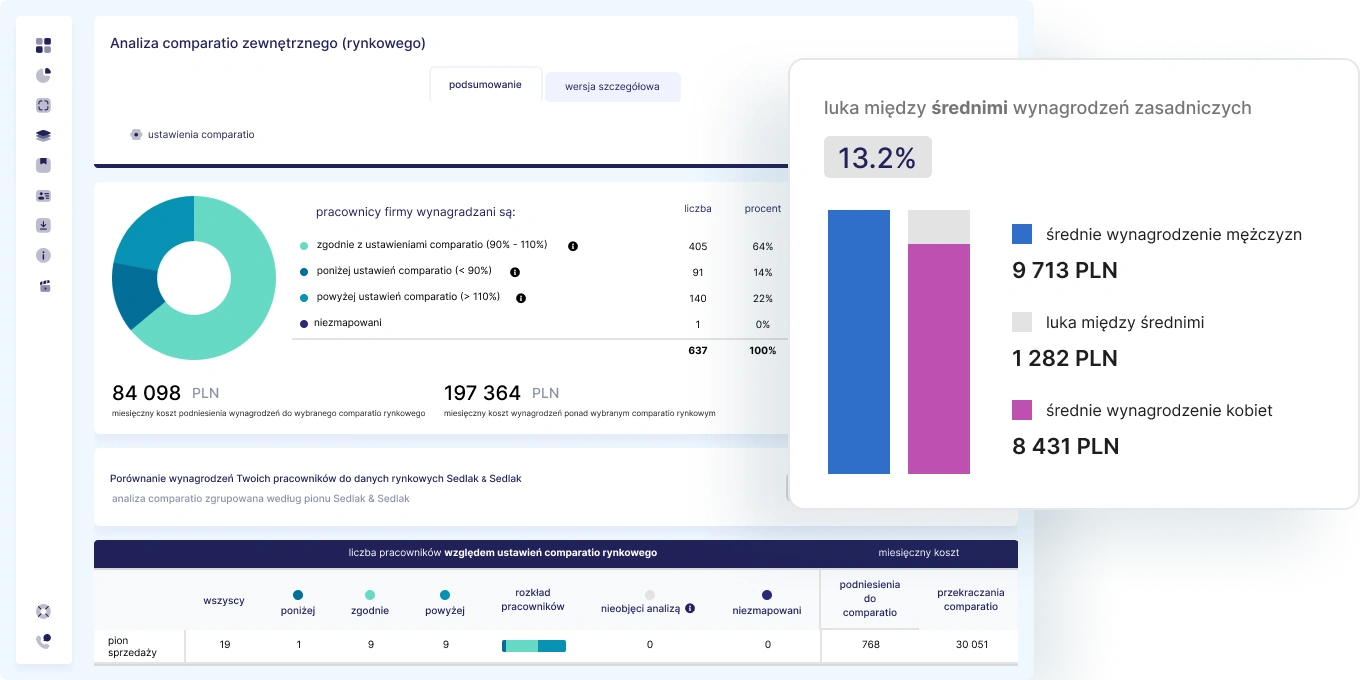1360x680 pixels.
Task: Switch to the 'podsumowanie' tab
Action: pyautogui.click(x=486, y=85)
